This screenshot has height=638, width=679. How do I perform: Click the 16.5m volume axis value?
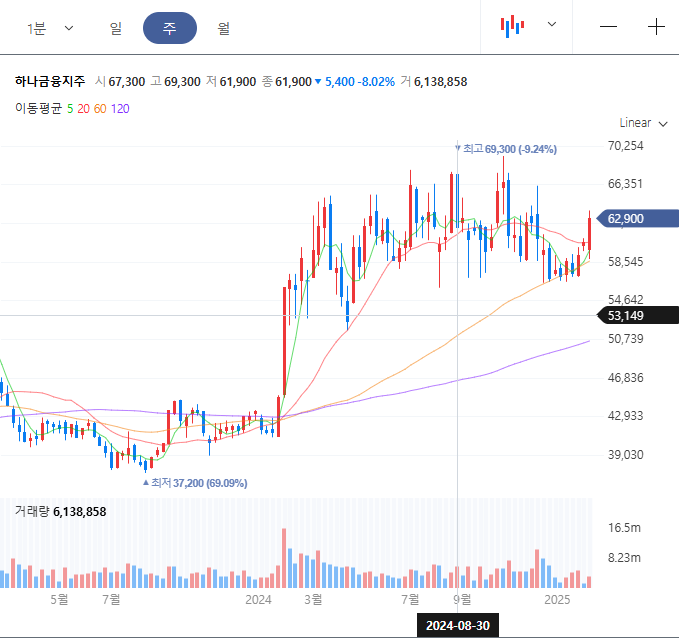(x=624, y=528)
